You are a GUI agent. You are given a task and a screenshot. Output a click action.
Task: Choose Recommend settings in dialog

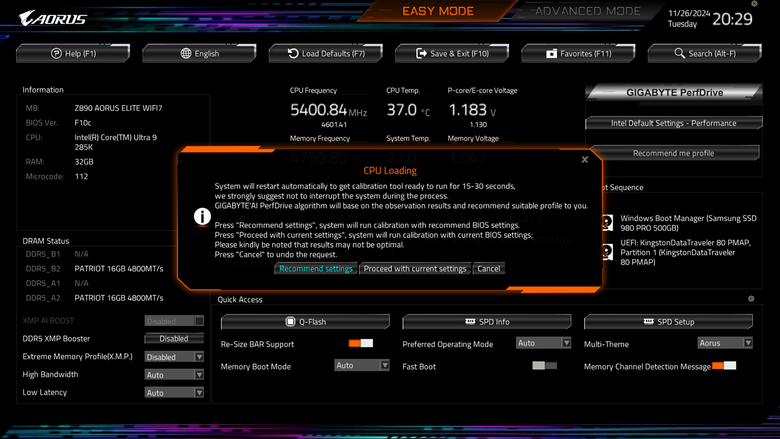316,268
